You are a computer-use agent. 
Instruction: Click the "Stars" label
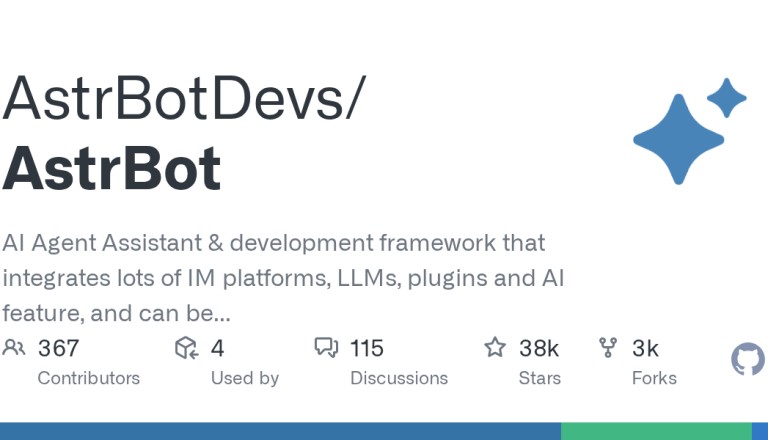(x=540, y=378)
